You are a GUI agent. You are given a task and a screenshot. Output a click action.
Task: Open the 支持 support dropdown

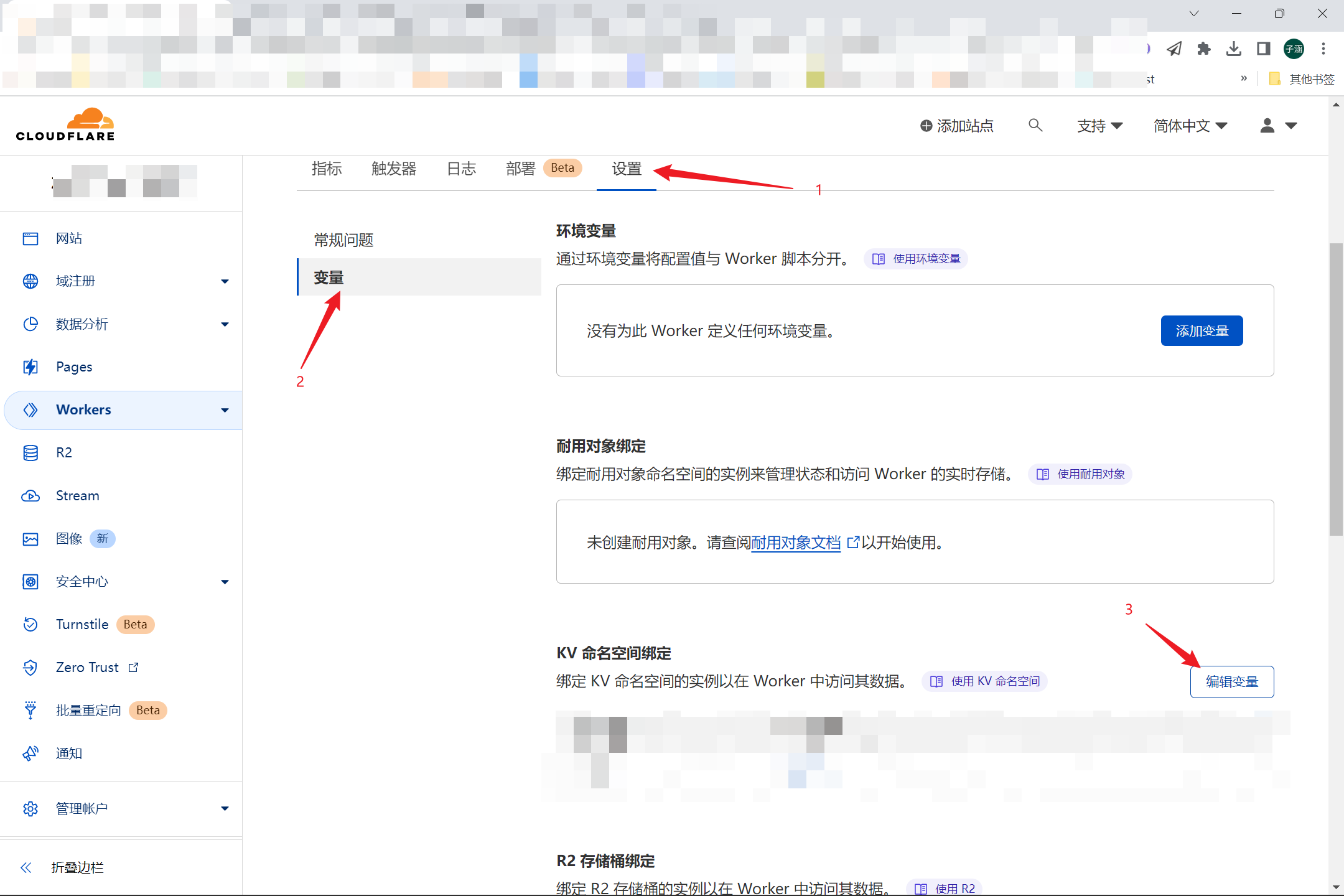coord(1100,126)
